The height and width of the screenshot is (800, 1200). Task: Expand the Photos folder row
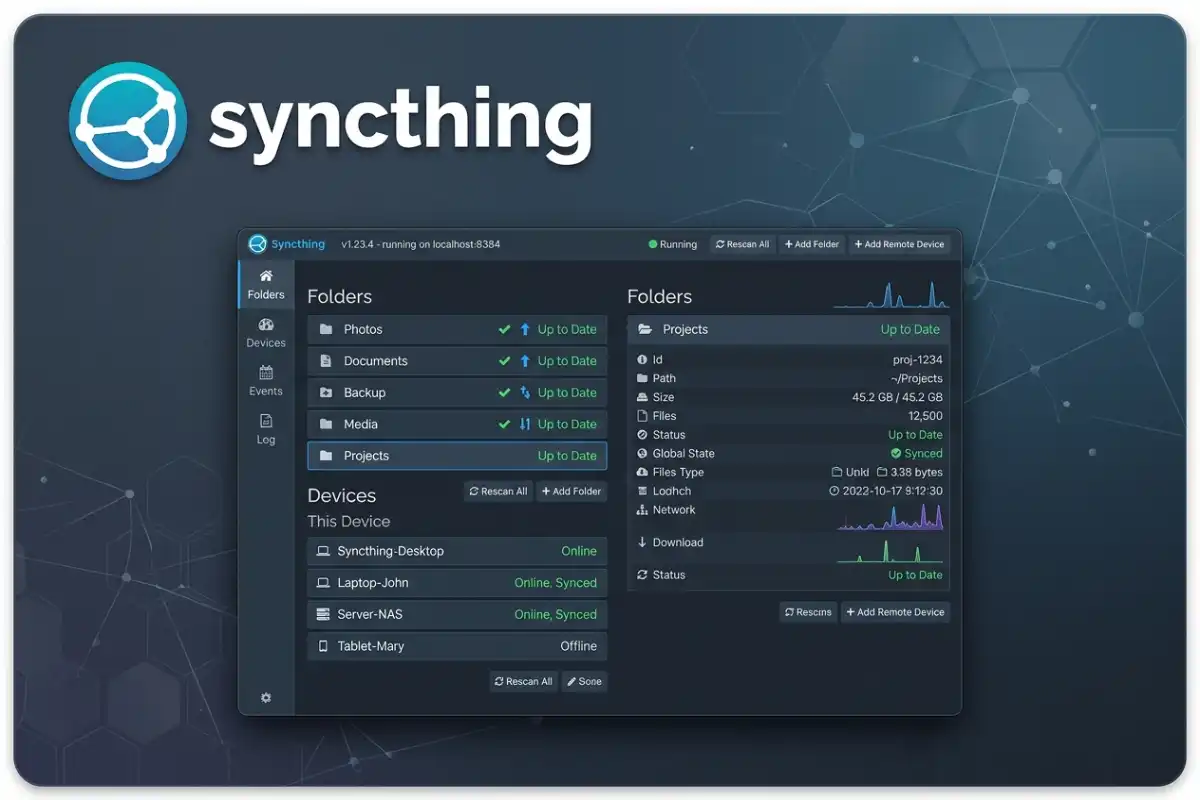[x=457, y=329]
